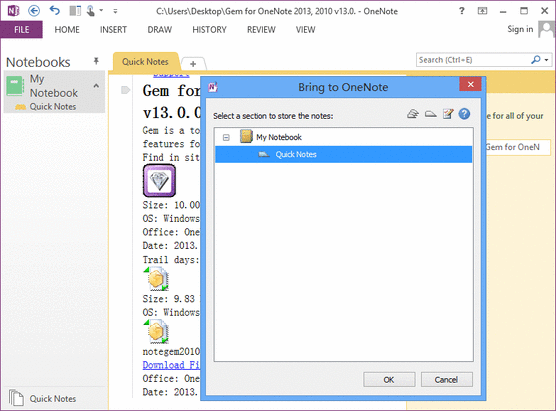Select Quick Notes section in dialog tree
Image resolution: width=556 pixels, height=411 pixels.
pyautogui.click(x=343, y=154)
